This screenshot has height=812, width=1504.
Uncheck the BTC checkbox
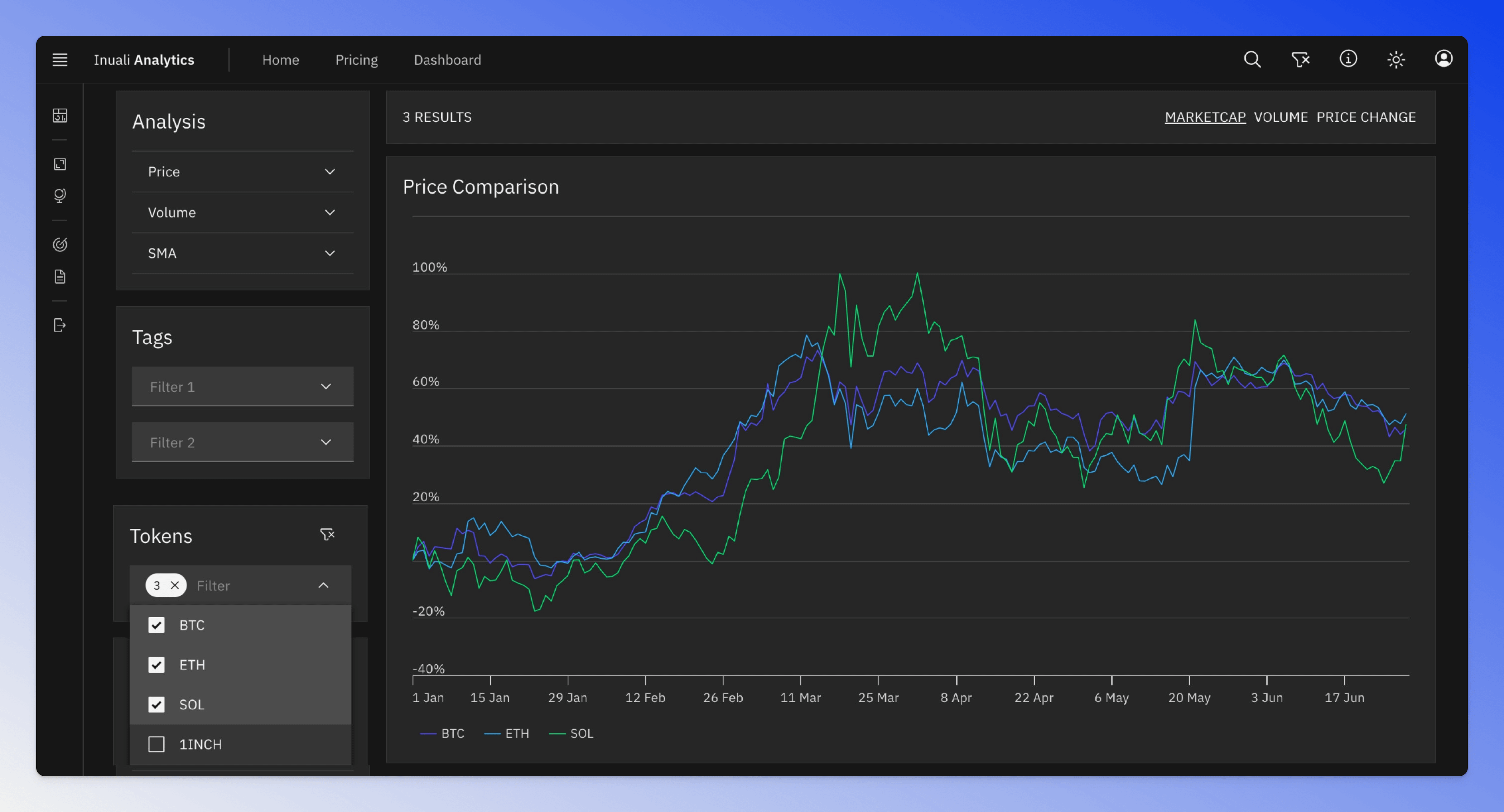[x=156, y=625]
